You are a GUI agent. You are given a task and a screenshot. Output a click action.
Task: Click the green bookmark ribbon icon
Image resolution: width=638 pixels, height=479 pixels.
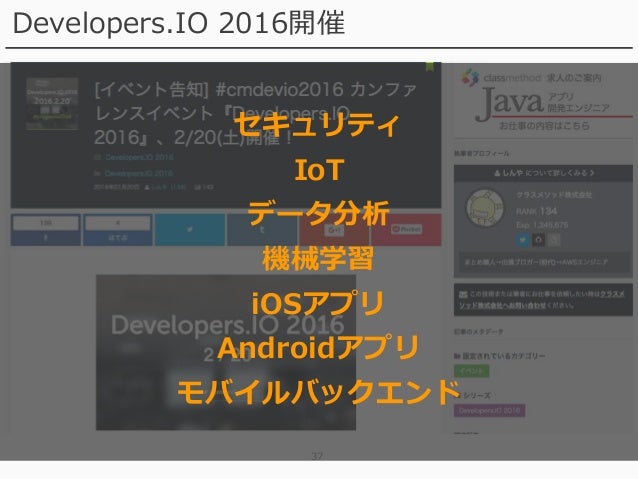click(429, 66)
